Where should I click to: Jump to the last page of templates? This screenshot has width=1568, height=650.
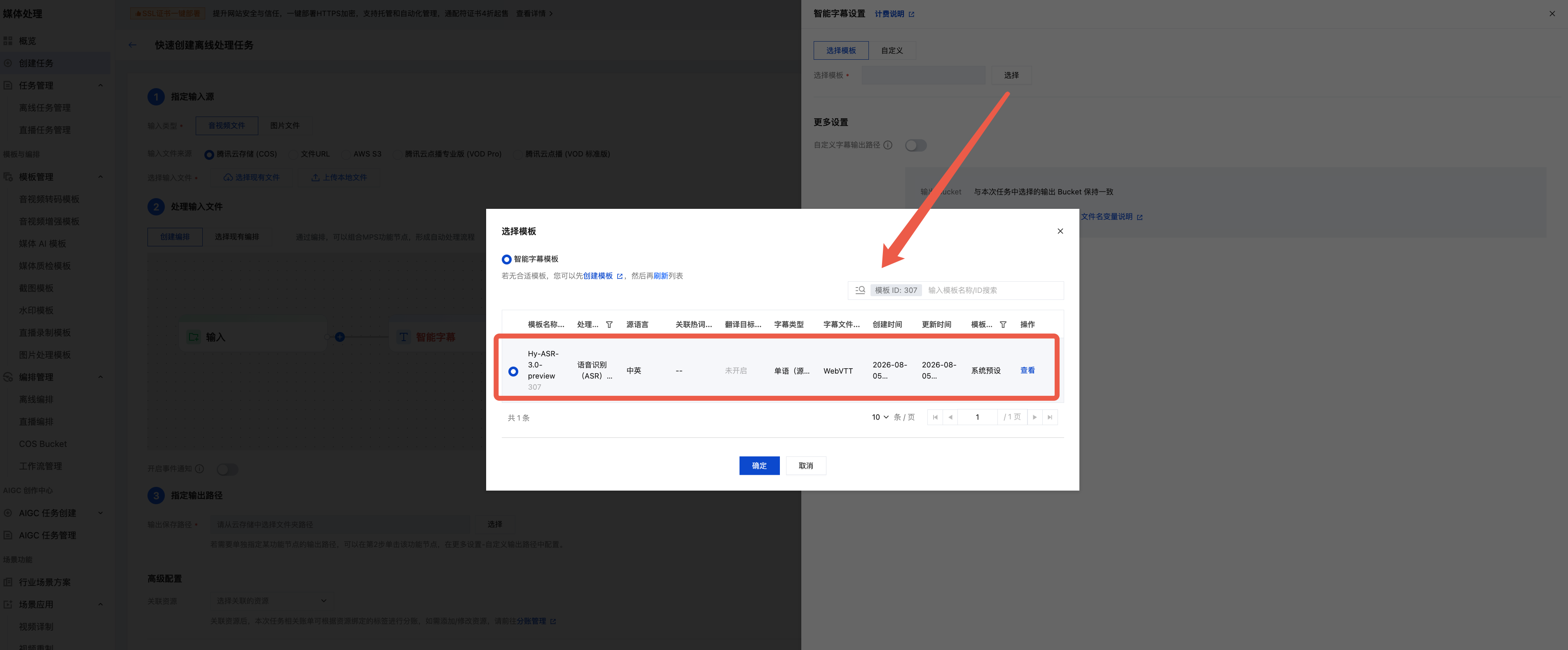(x=1050, y=418)
